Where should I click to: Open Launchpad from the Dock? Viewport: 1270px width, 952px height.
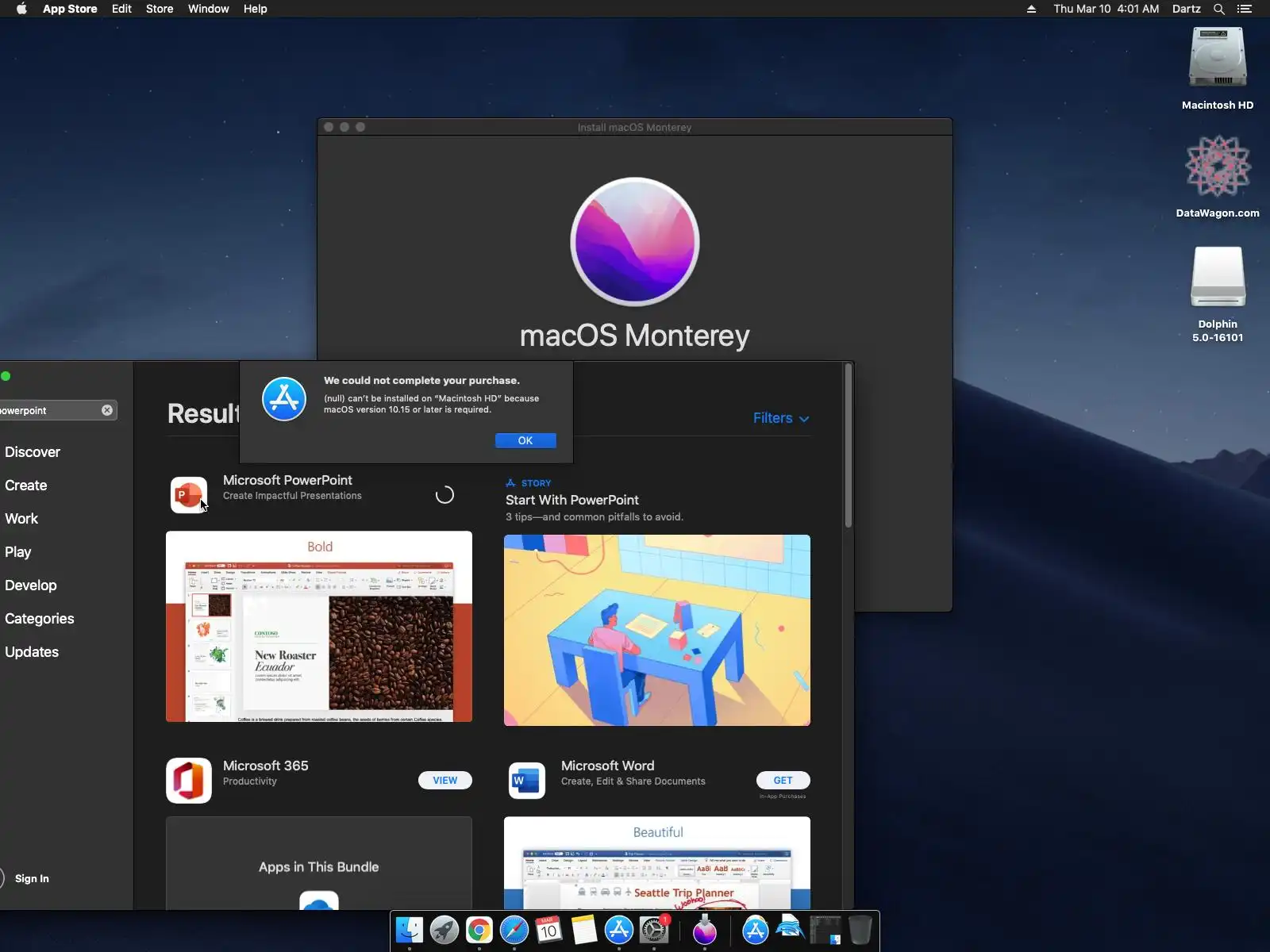pyautogui.click(x=444, y=930)
